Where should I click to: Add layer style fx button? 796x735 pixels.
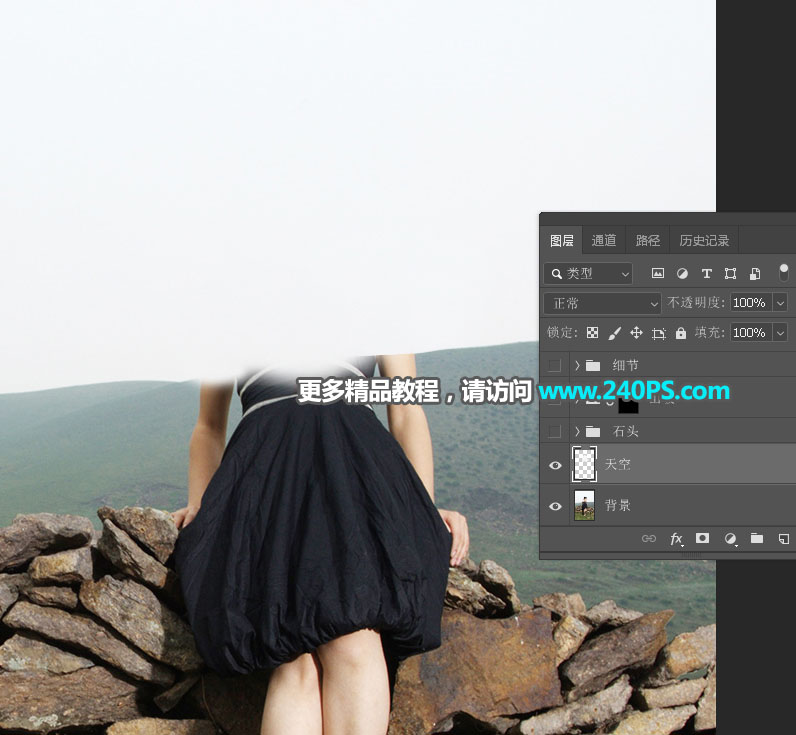(676, 539)
